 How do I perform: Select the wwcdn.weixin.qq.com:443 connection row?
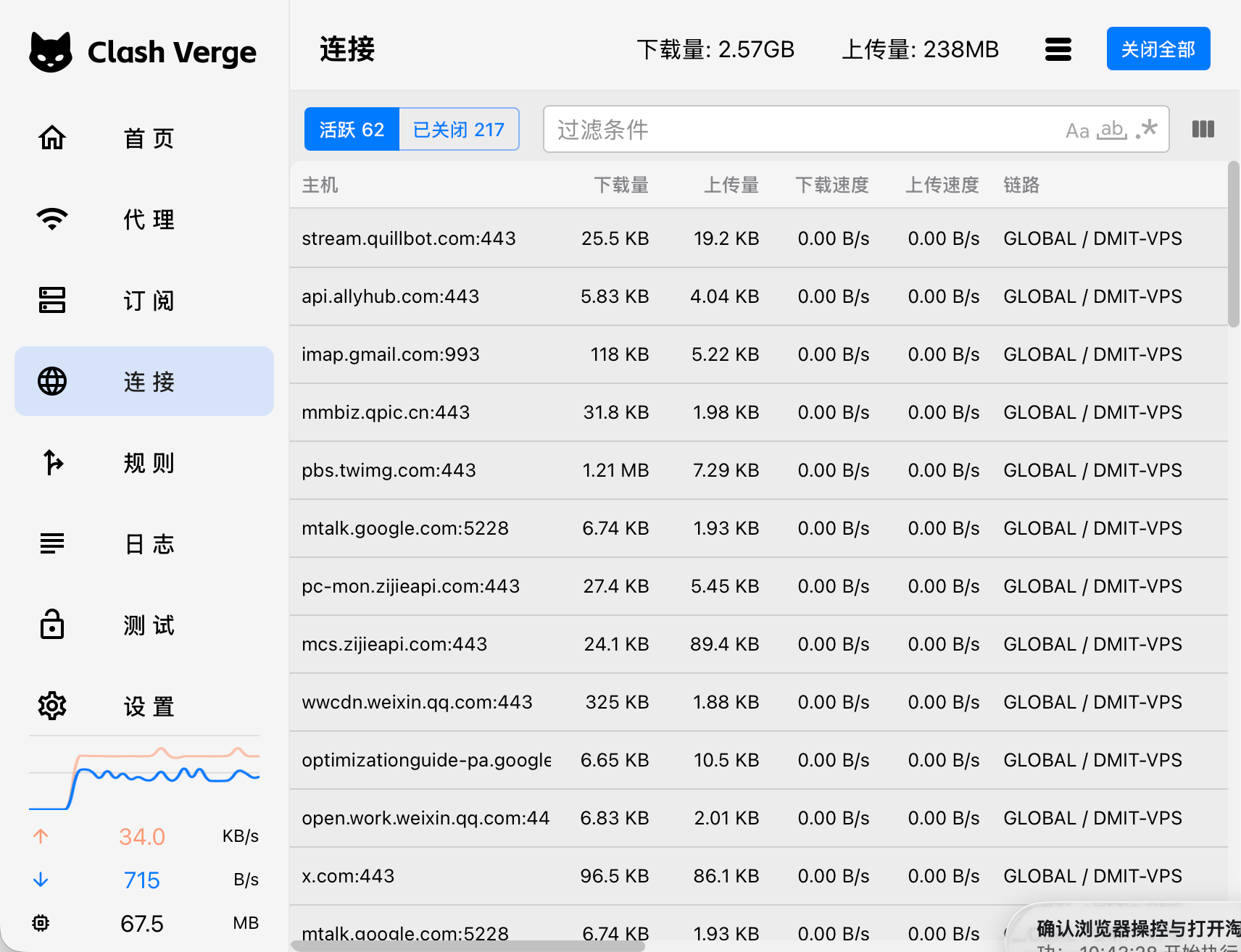pyautogui.click(x=759, y=702)
